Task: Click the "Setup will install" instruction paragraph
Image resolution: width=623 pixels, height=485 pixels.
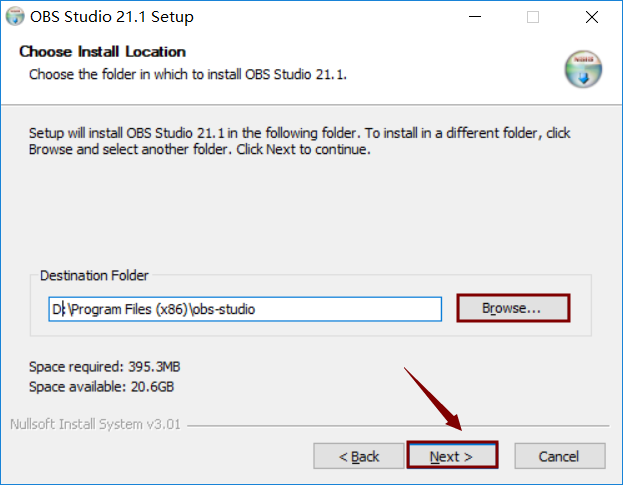Action: [x=300, y=141]
